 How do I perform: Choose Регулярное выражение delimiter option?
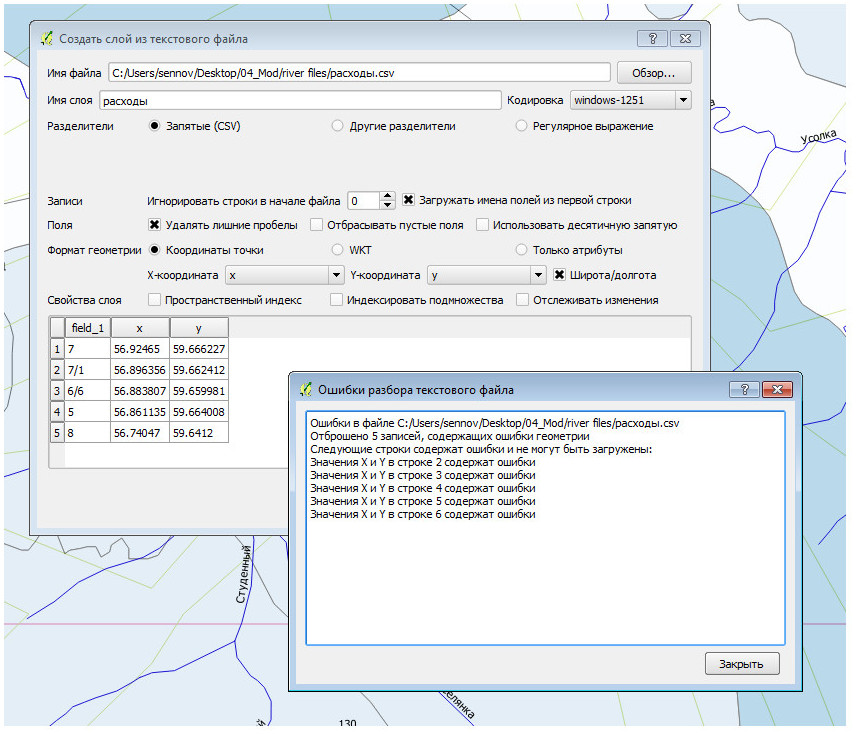pos(522,127)
